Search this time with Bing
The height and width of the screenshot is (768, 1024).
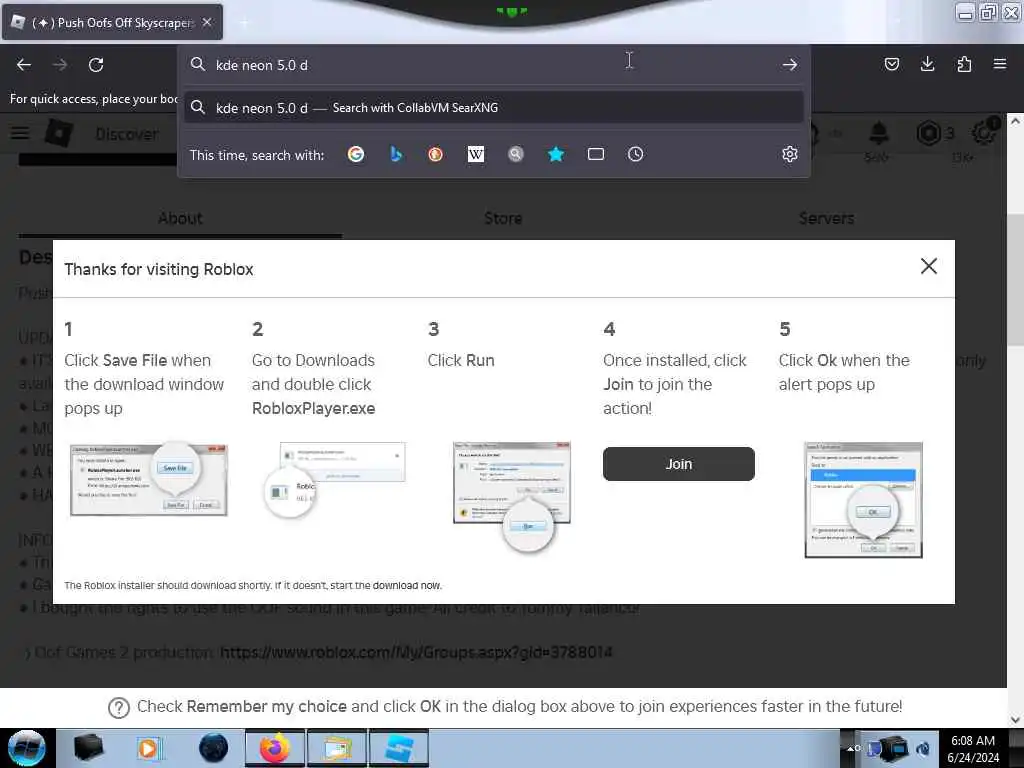click(396, 154)
